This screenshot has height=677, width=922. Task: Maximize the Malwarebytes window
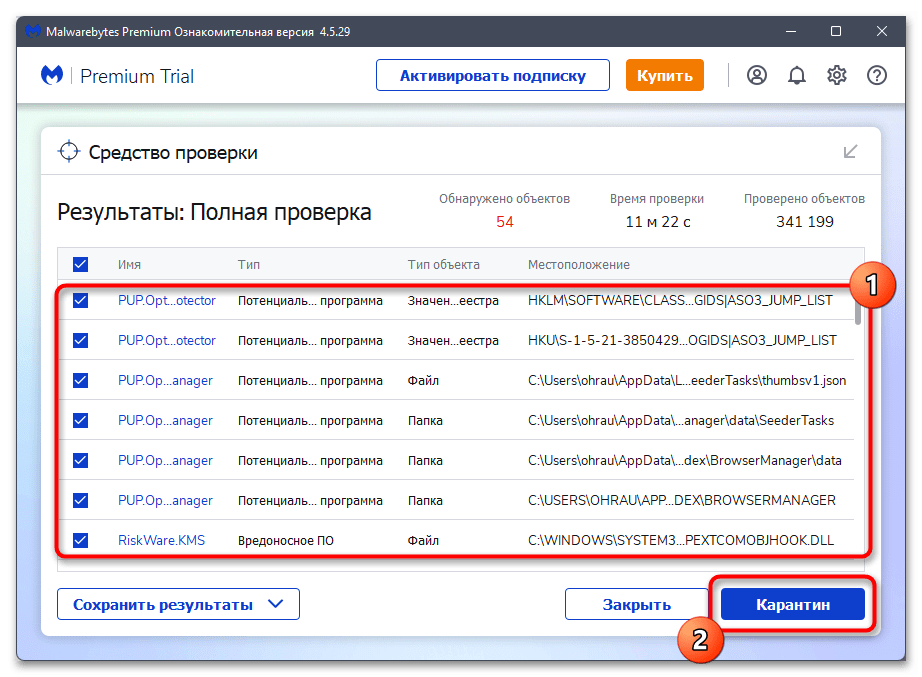tap(836, 31)
